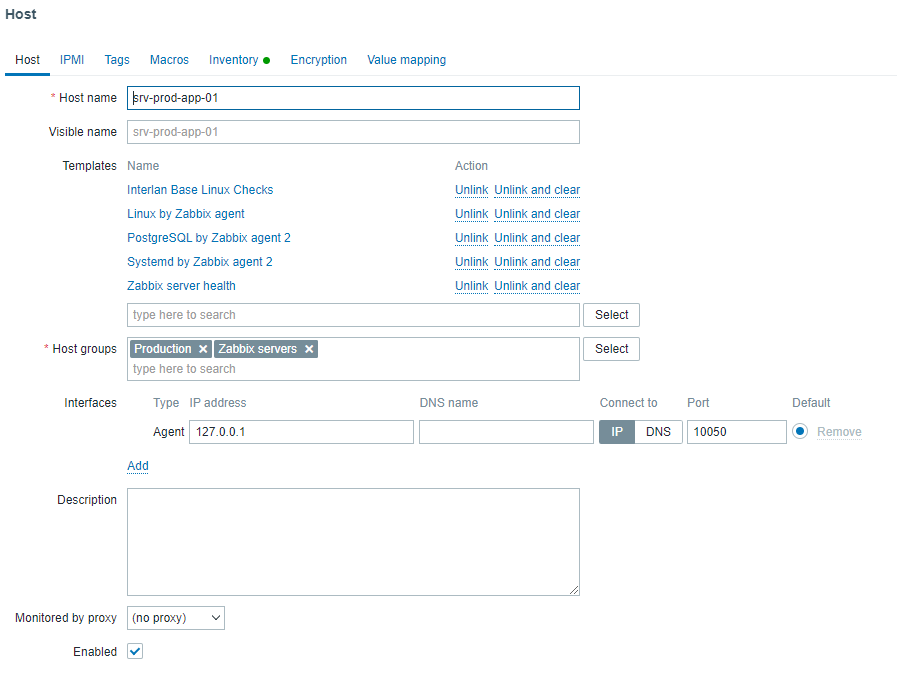897x675 pixels.
Task: Add a new interface
Action: point(138,466)
